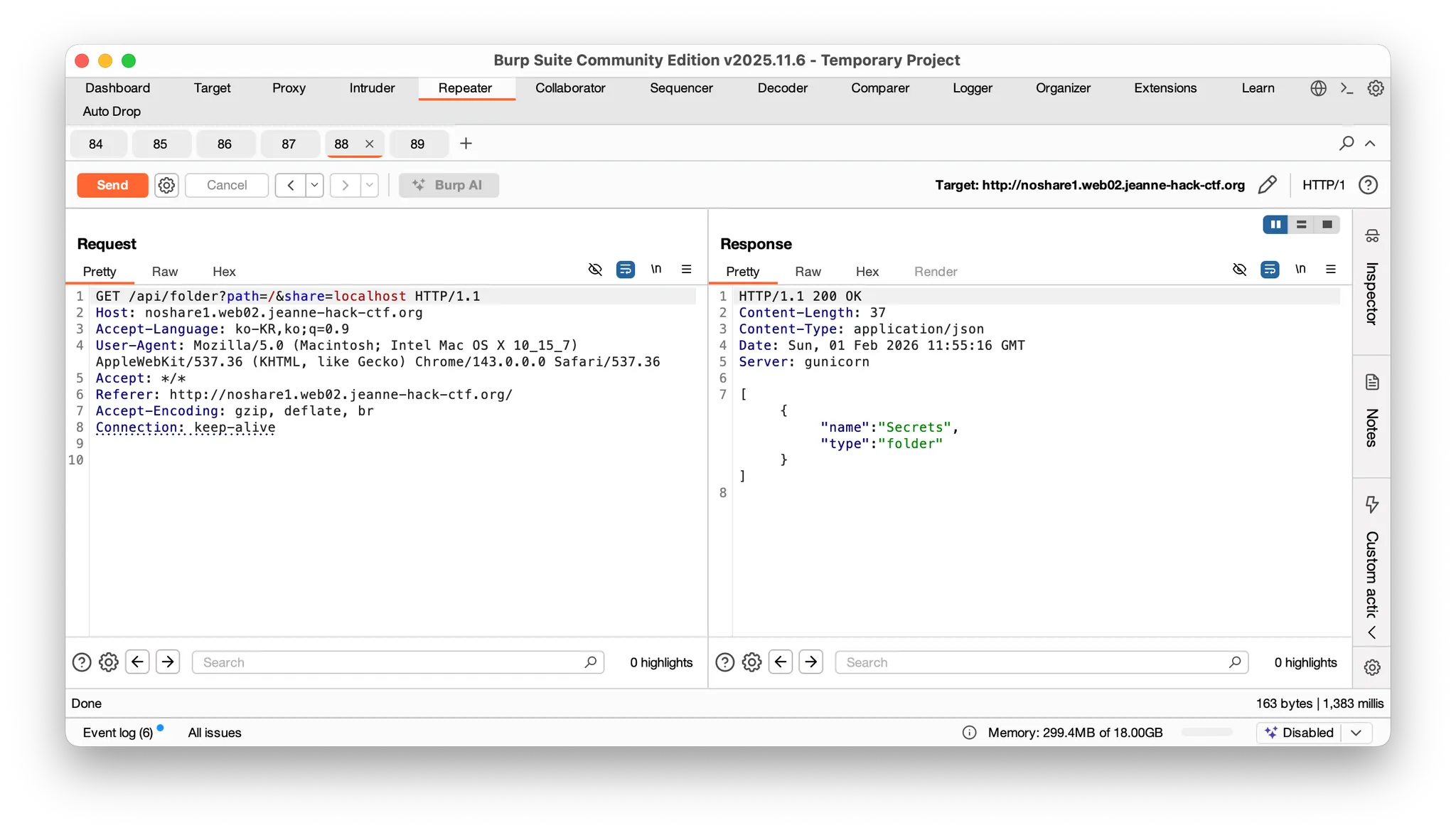The width and height of the screenshot is (1456, 833).
Task: Toggle hide non-printable in Request panel
Action: pyautogui.click(x=595, y=270)
